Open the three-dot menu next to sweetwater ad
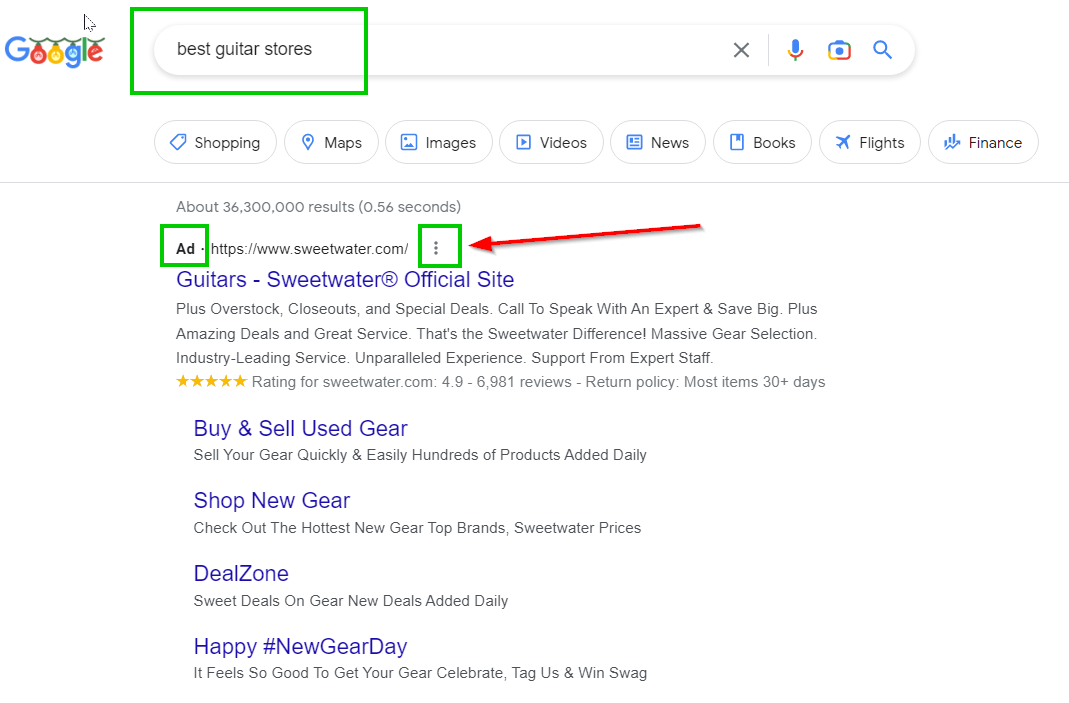 (436, 248)
